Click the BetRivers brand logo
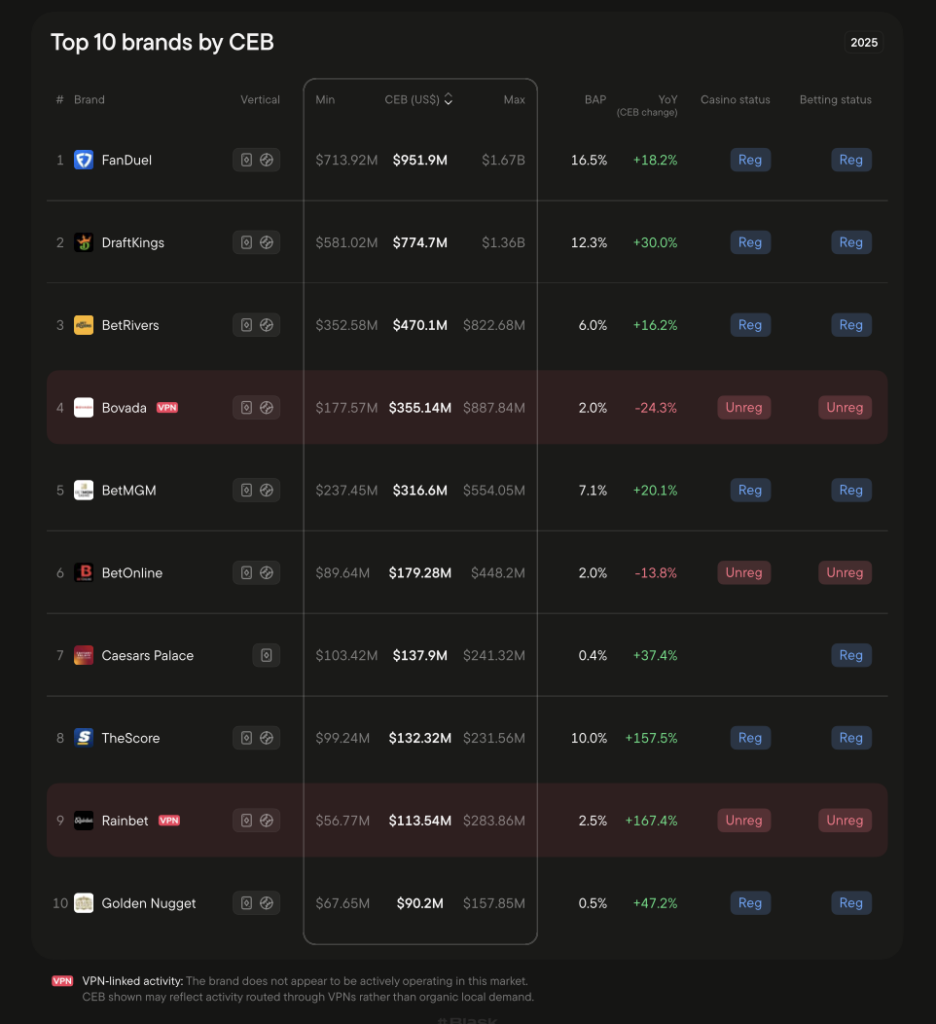 84,325
